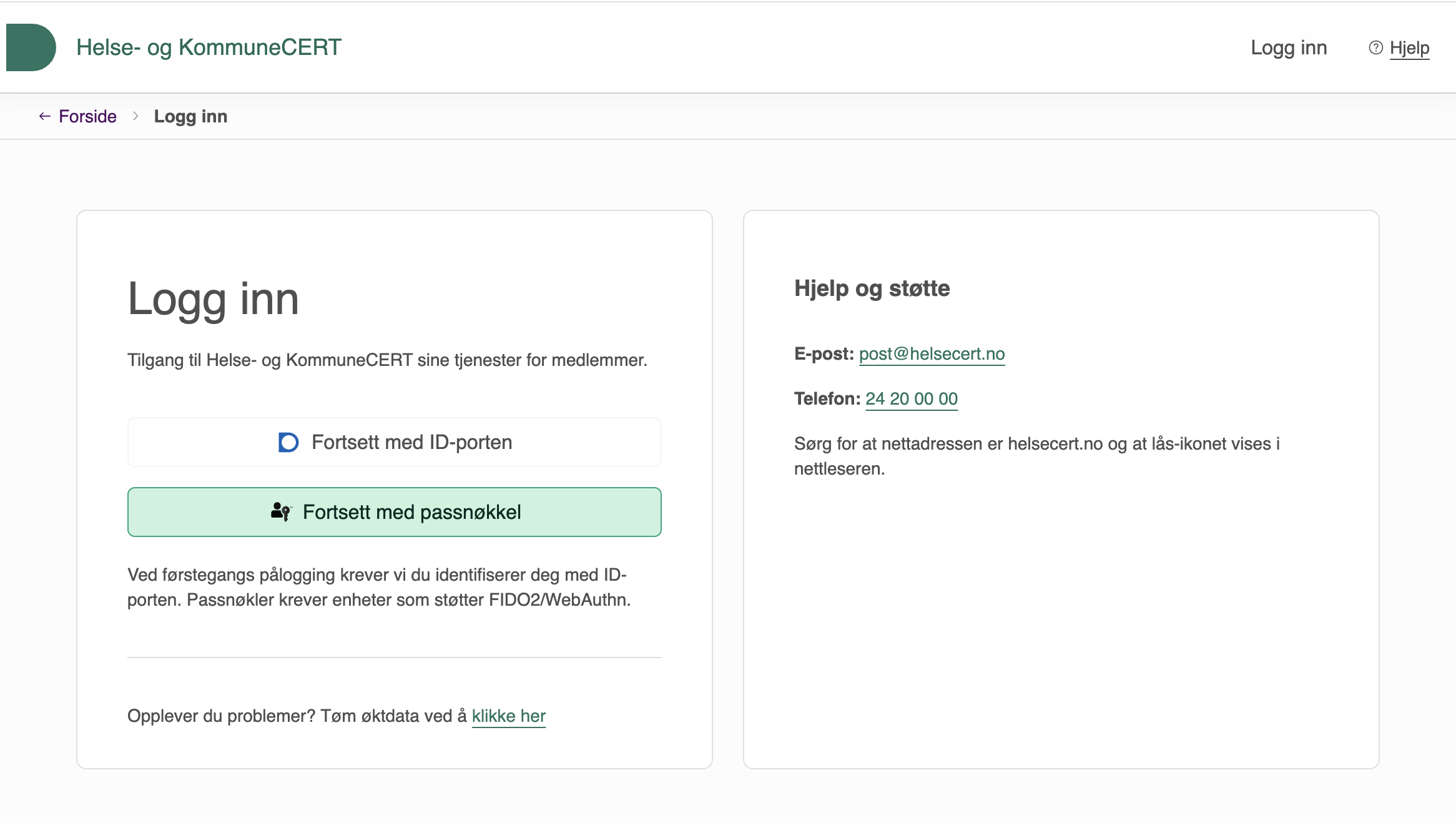Call the 24 20 00 00 phone link
1456x823 pixels.
point(911,398)
